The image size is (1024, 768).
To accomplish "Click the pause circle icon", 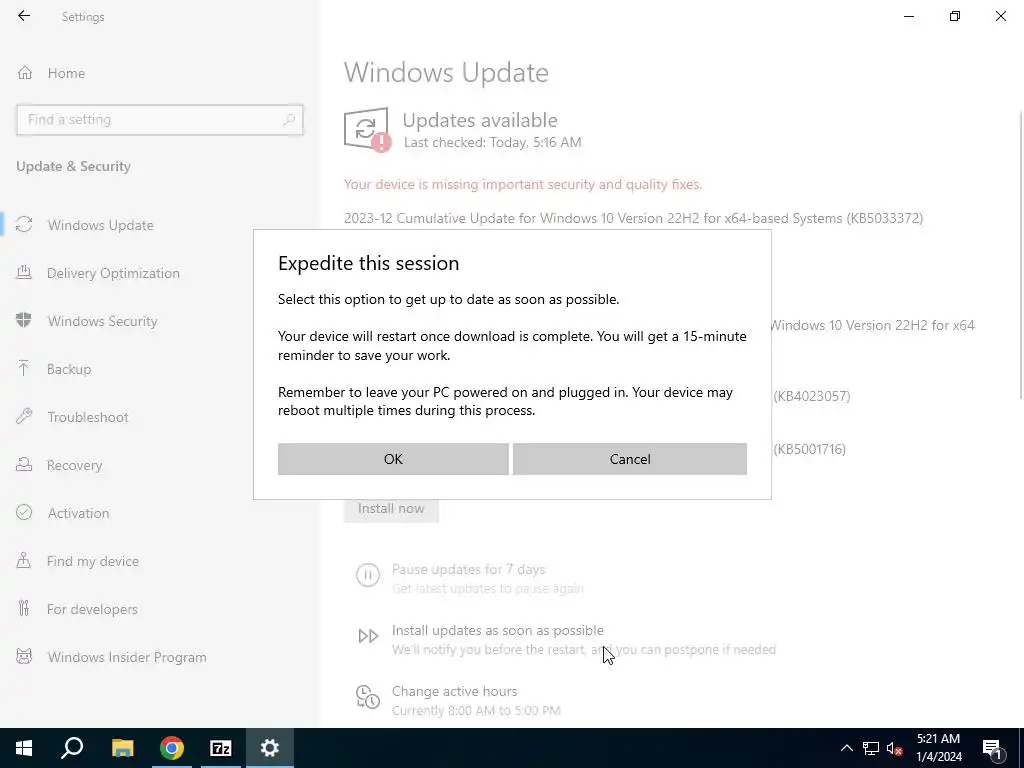I will point(368,575).
